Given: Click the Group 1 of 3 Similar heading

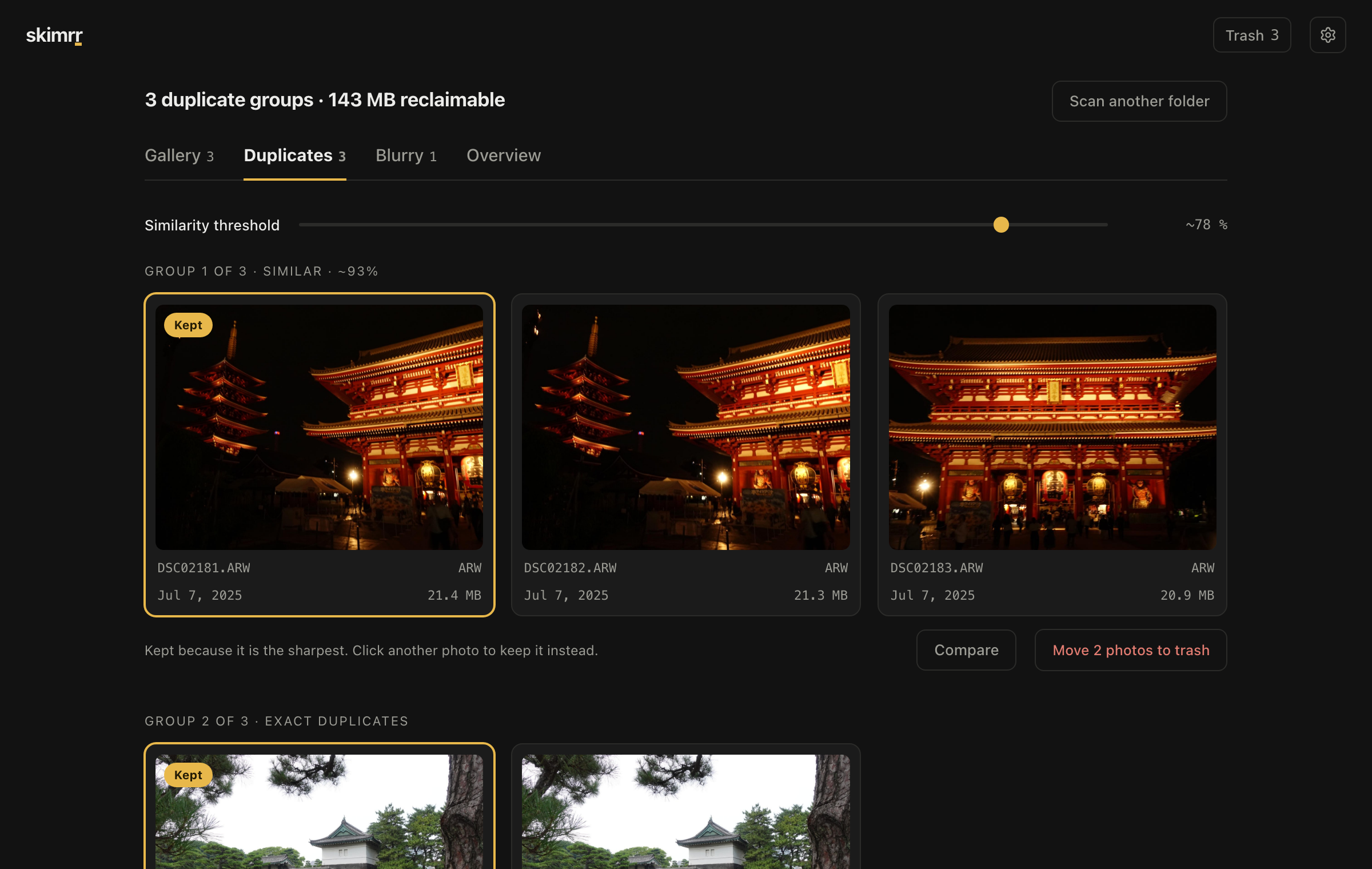Looking at the screenshot, I should 261,271.
